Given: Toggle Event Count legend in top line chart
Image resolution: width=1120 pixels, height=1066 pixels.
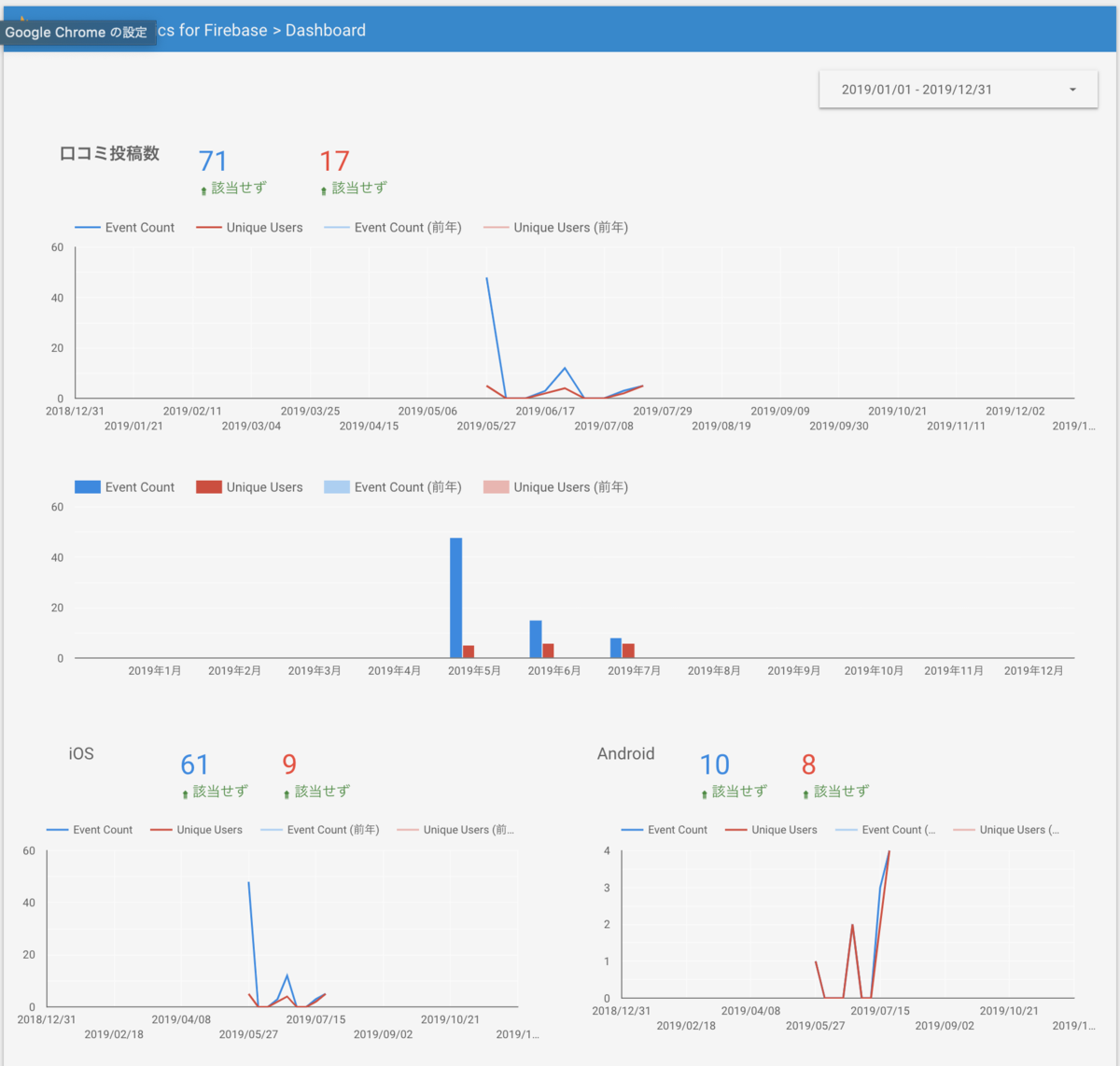Looking at the screenshot, I should (124, 228).
